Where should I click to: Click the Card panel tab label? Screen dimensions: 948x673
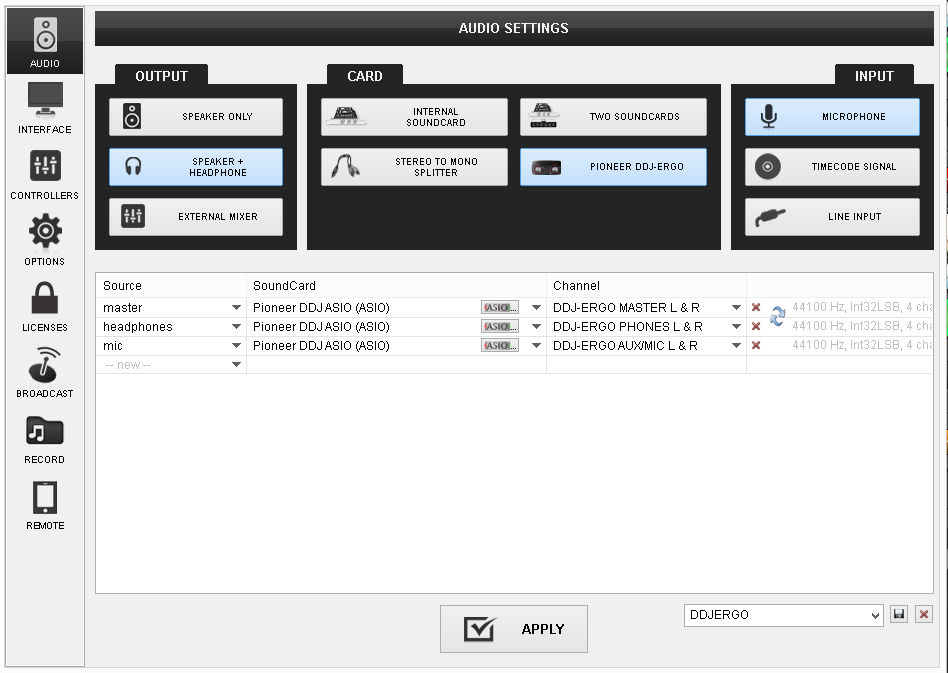[365, 76]
